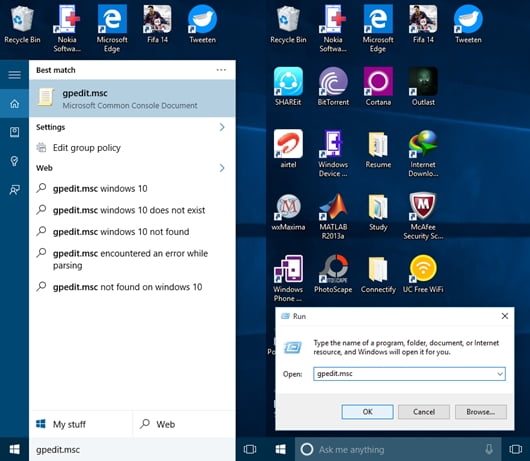Screen dimensions: 530x461
Task: Click microphone icon in Ask me anything box
Action: click(489, 449)
